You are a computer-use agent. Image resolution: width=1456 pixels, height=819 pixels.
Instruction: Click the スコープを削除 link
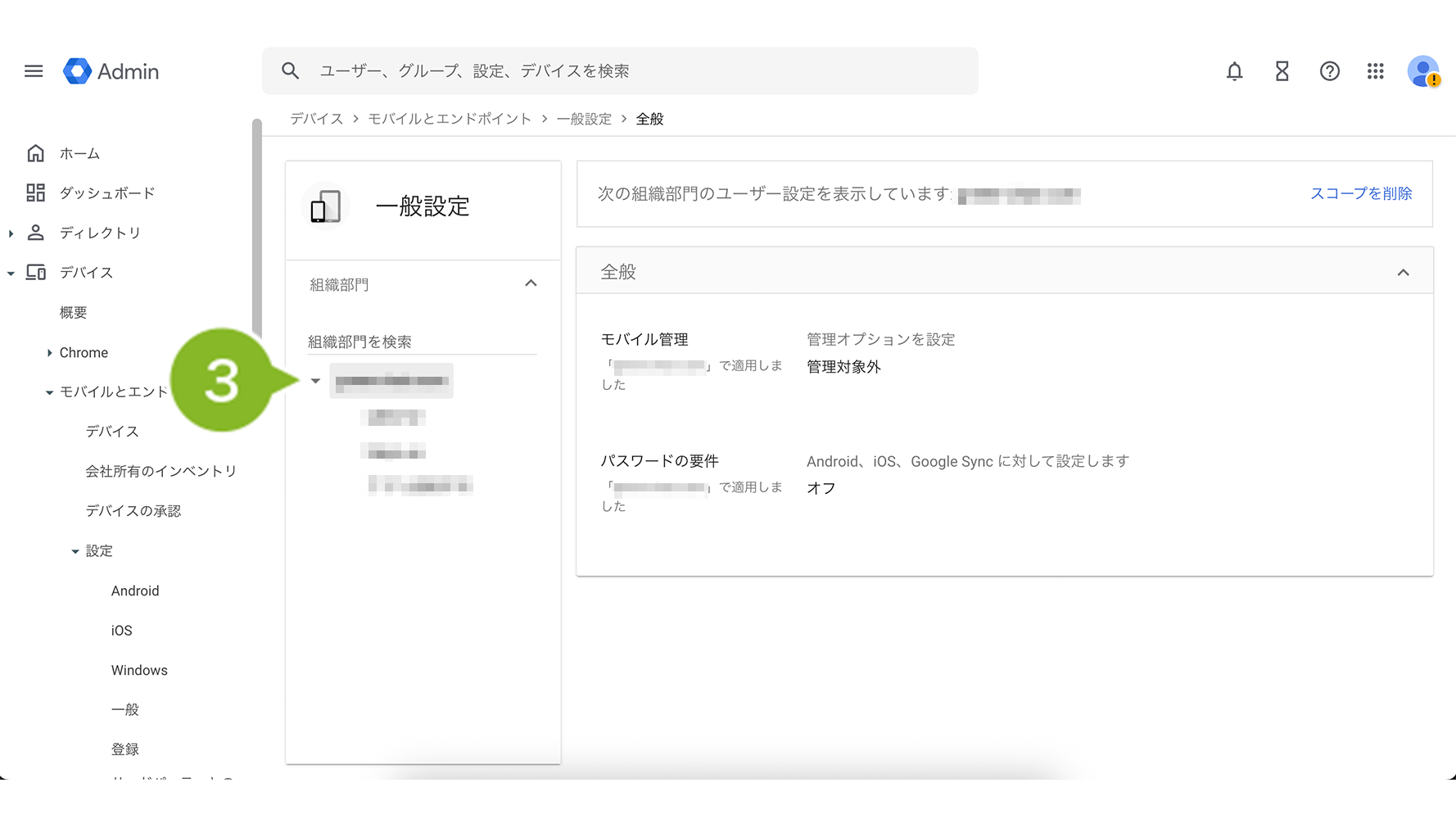click(x=1360, y=193)
